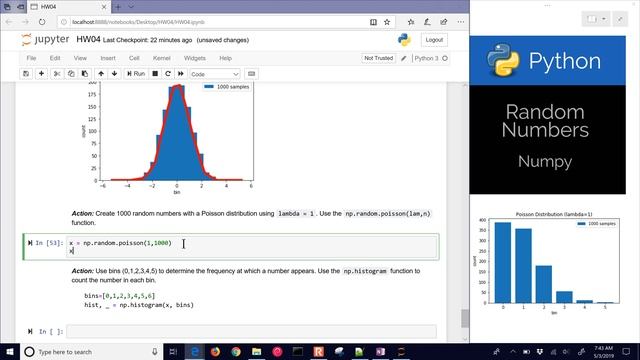
Task: Open File Explorer from the taskbar
Action: (x=256, y=351)
